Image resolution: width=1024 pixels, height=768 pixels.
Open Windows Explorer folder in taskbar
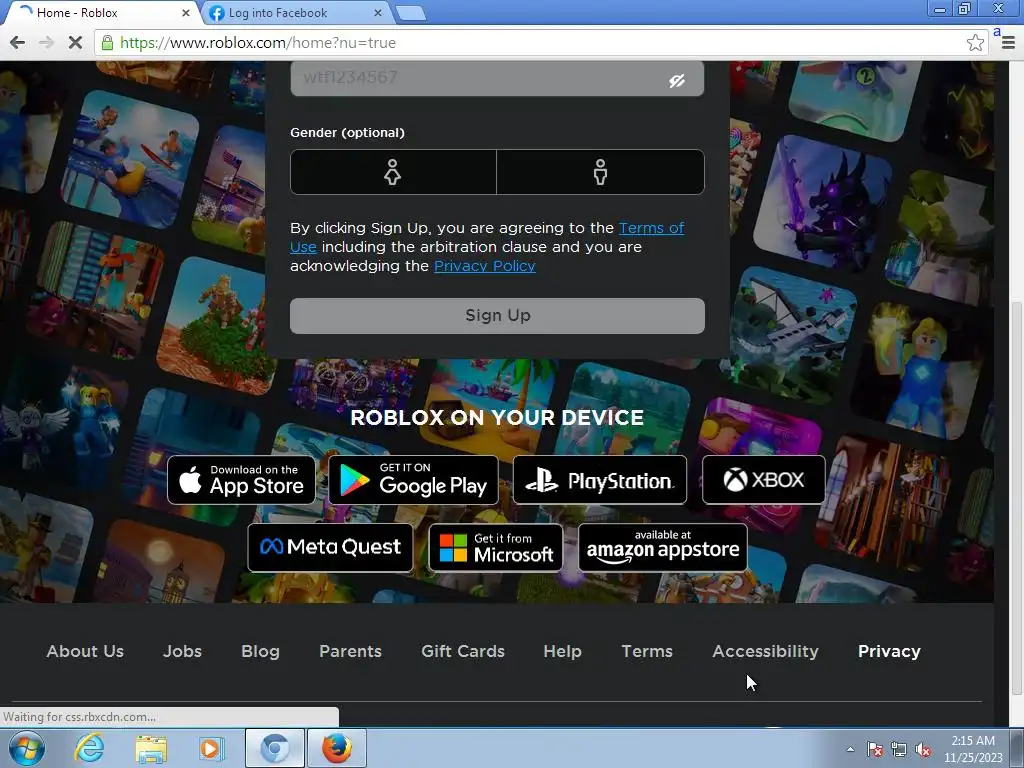(x=151, y=749)
